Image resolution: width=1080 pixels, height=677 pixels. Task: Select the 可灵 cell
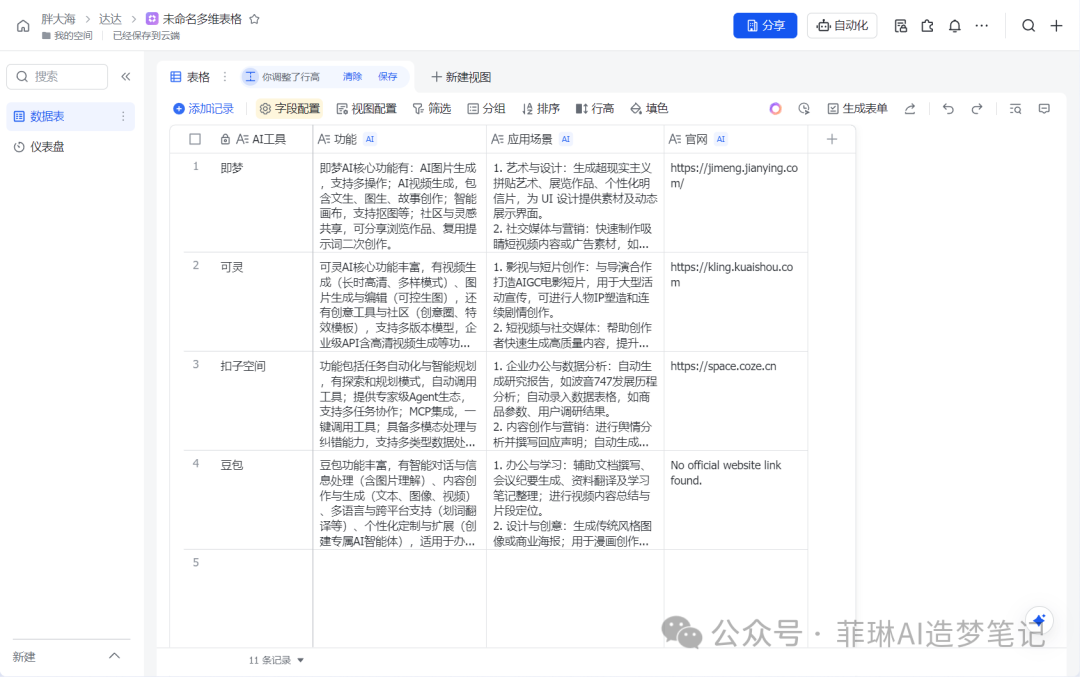[262, 302]
